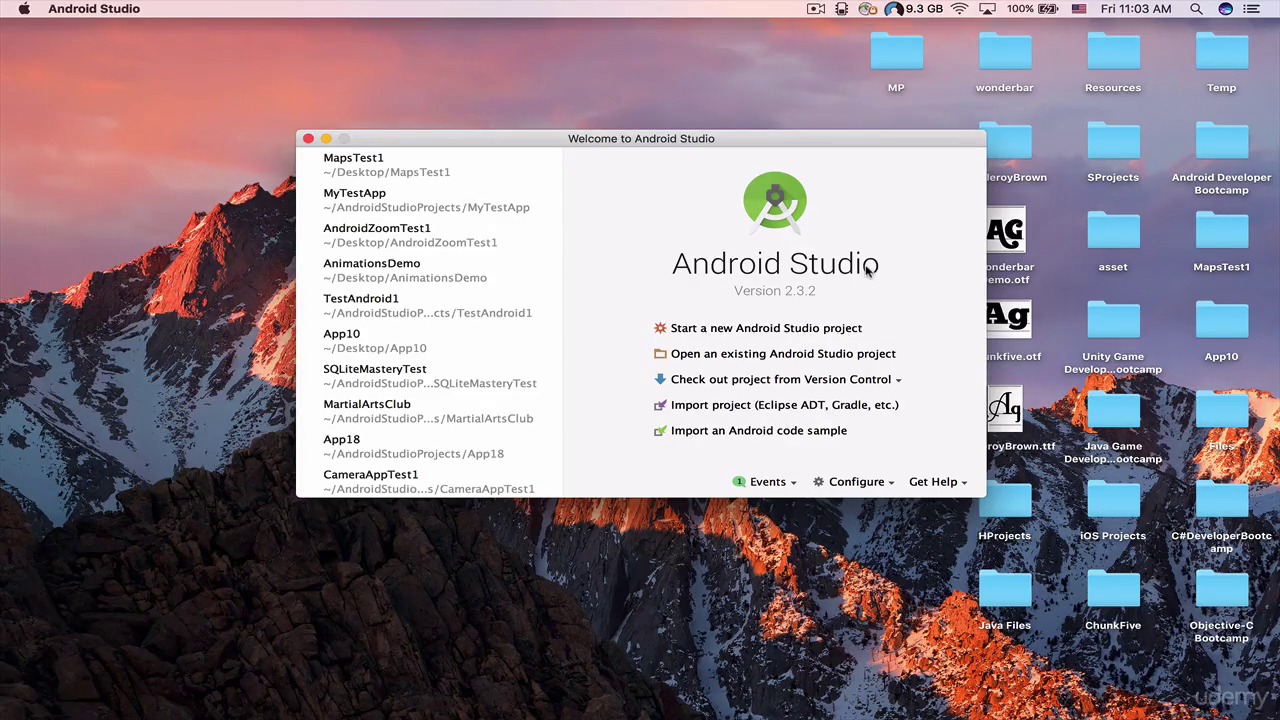
Task: Open the Configure gear menu
Action: (x=853, y=482)
